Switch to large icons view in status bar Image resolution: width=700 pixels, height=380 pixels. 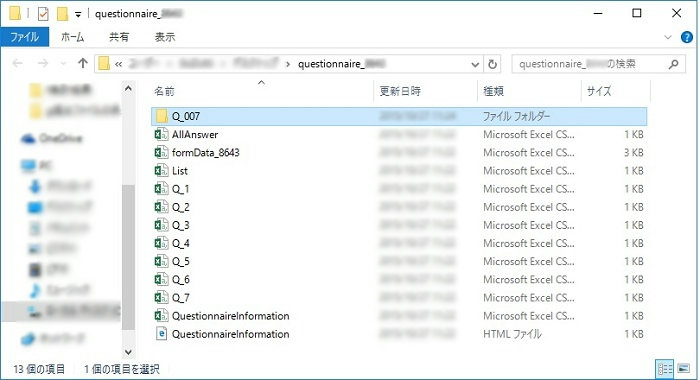[683, 369]
